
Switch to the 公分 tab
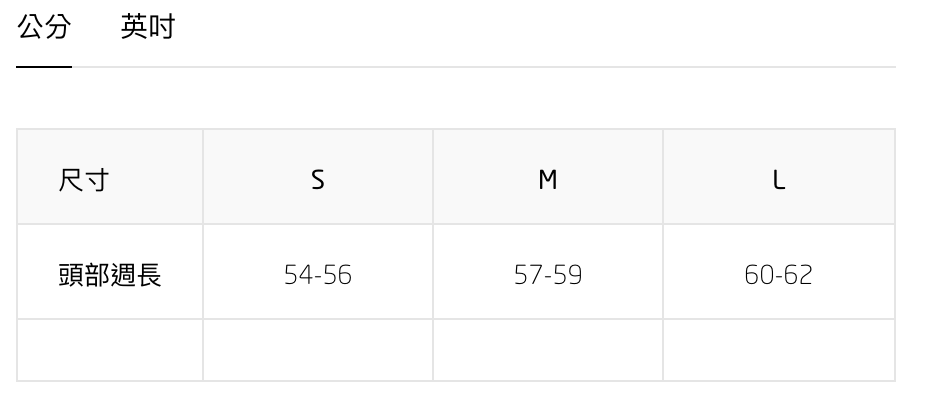click(x=44, y=28)
